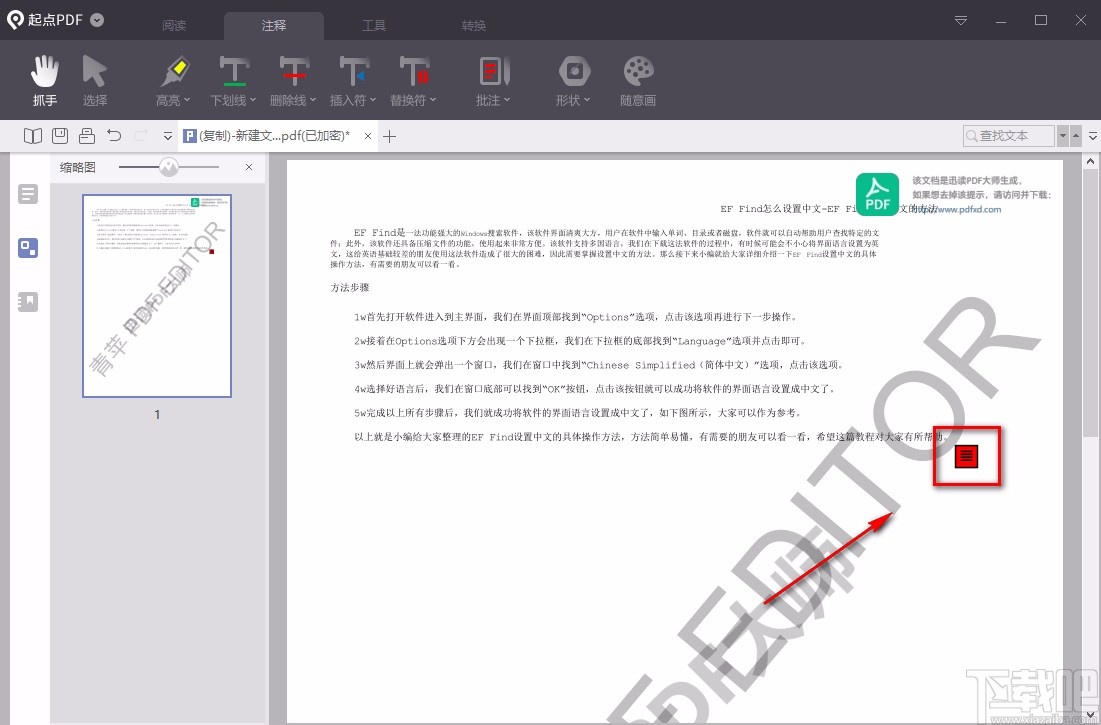The image size is (1101, 725).
Task: Adjust the thumbnail size slider
Action: point(169,167)
